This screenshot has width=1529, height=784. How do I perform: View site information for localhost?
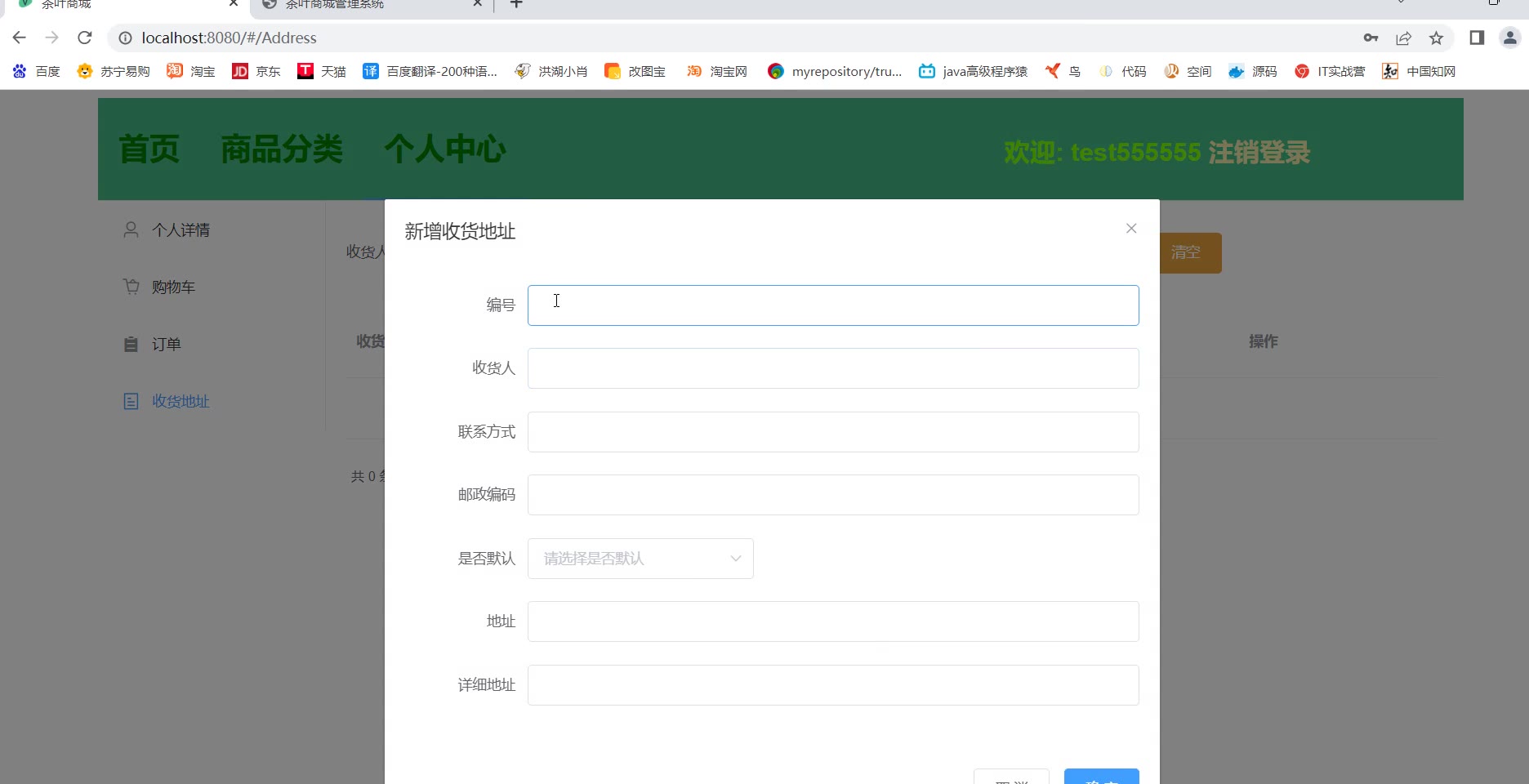(125, 38)
